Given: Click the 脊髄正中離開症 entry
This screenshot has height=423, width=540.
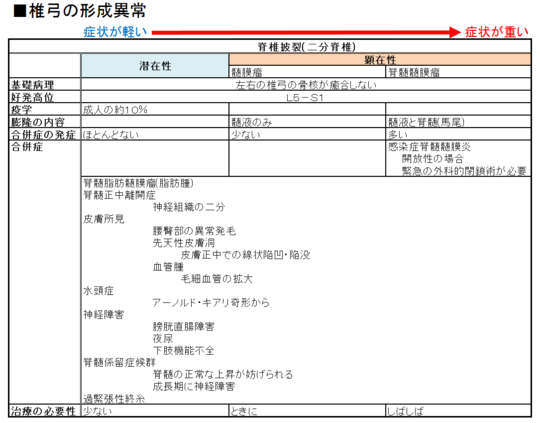Looking at the screenshot, I should (120, 195).
